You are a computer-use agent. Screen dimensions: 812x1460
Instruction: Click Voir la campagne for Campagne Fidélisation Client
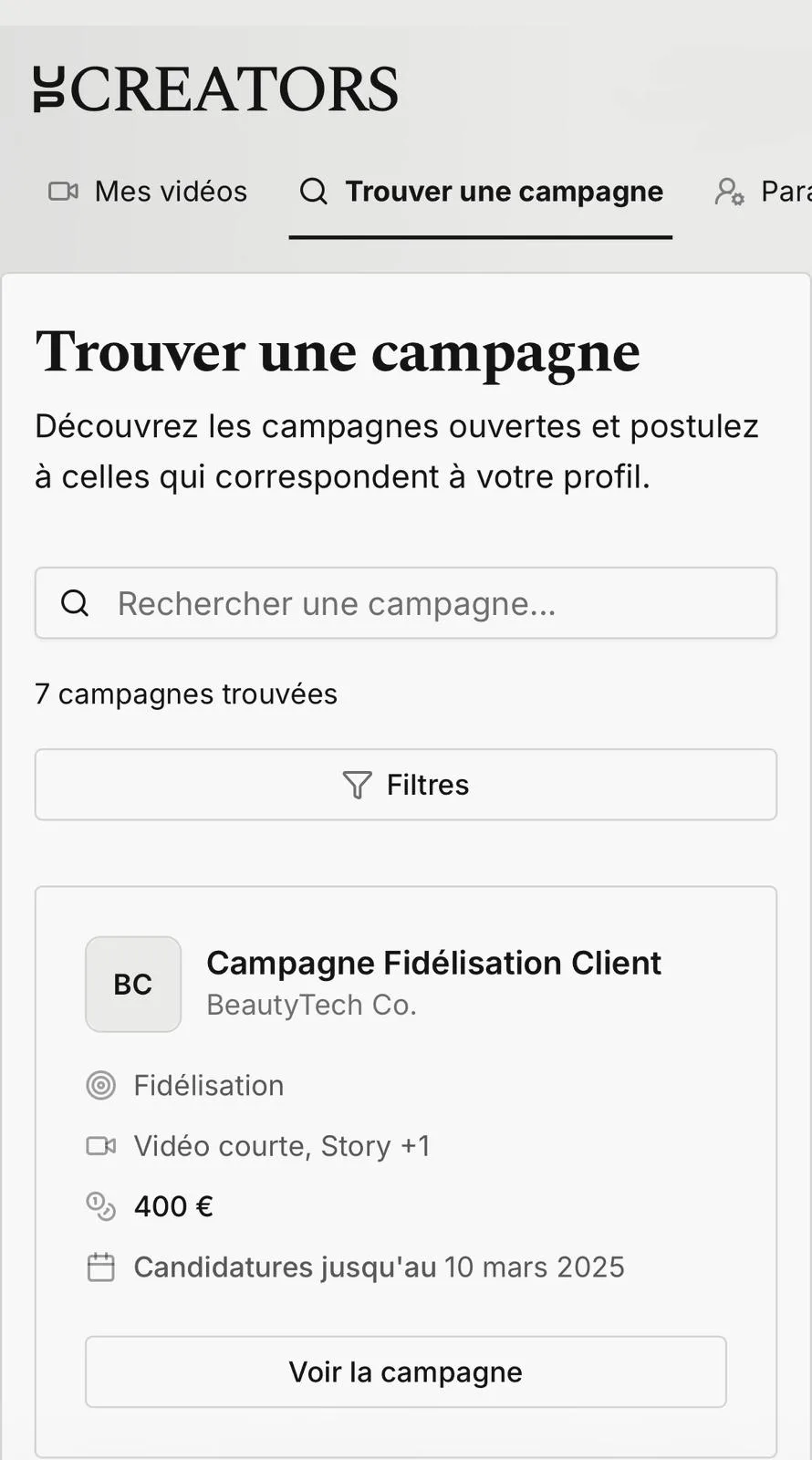(405, 1371)
